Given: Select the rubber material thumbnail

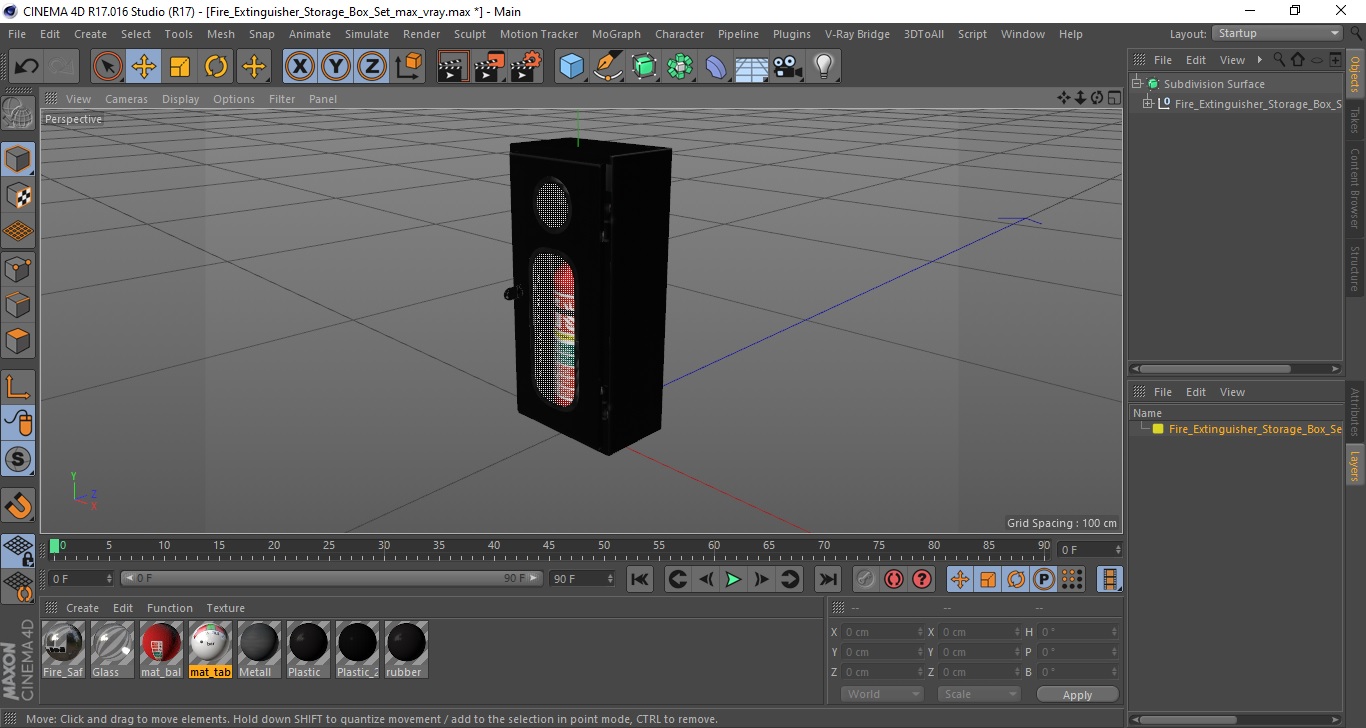Looking at the screenshot, I should click(x=406, y=649).
